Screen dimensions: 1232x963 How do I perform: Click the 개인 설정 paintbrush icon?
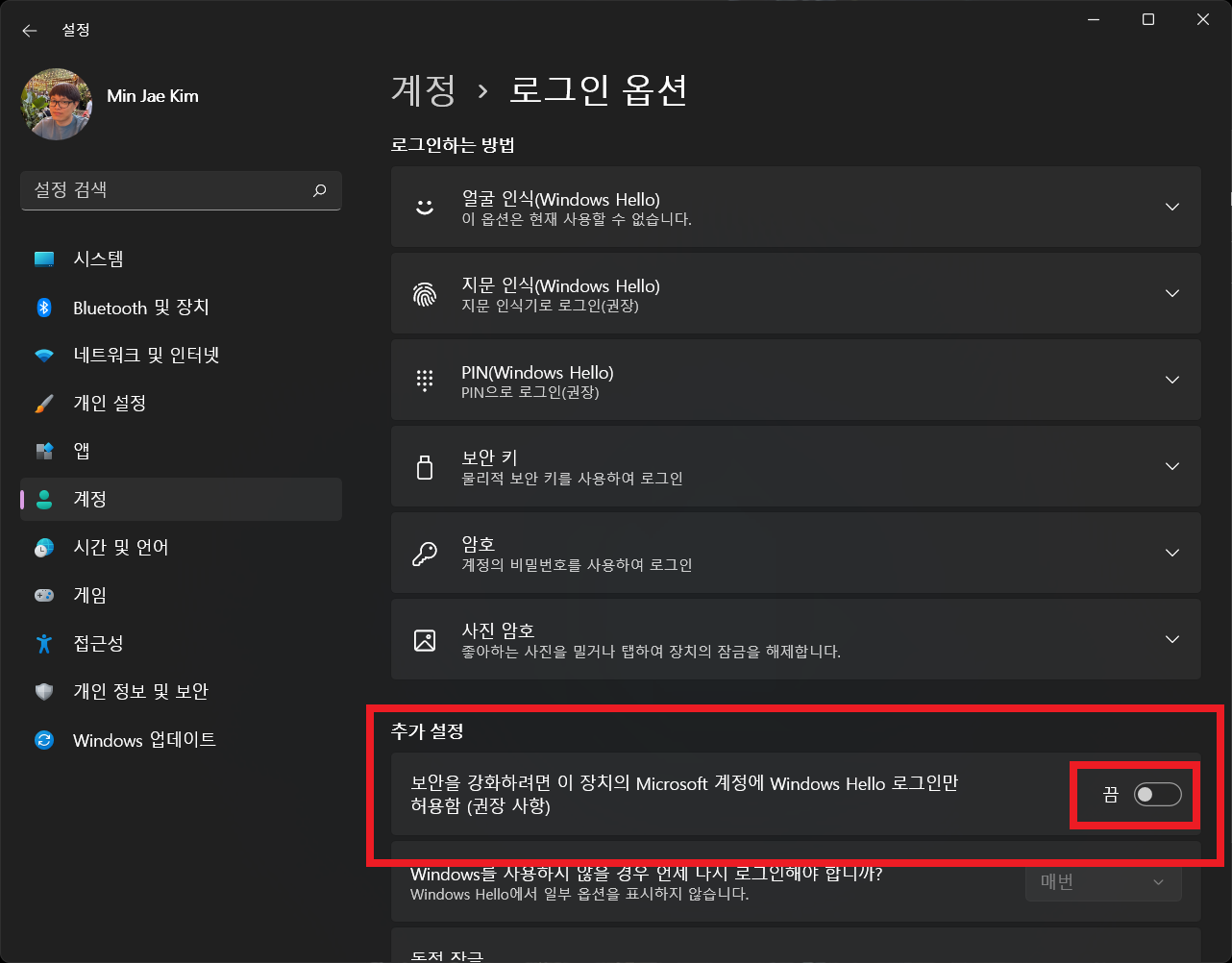coord(44,404)
